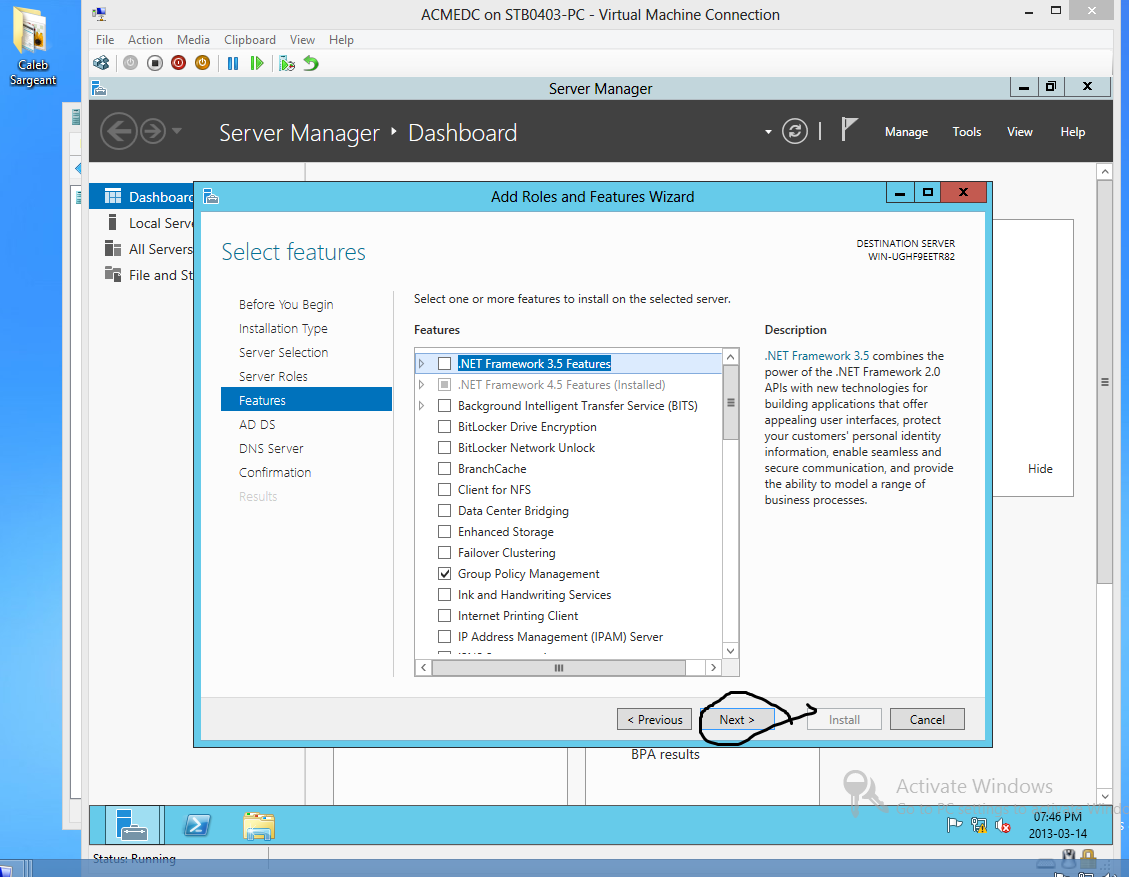Click the green Reset/Start VM icon
Image resolution: width=1129 pixels, height=877 pixels.
pos(256,63)
